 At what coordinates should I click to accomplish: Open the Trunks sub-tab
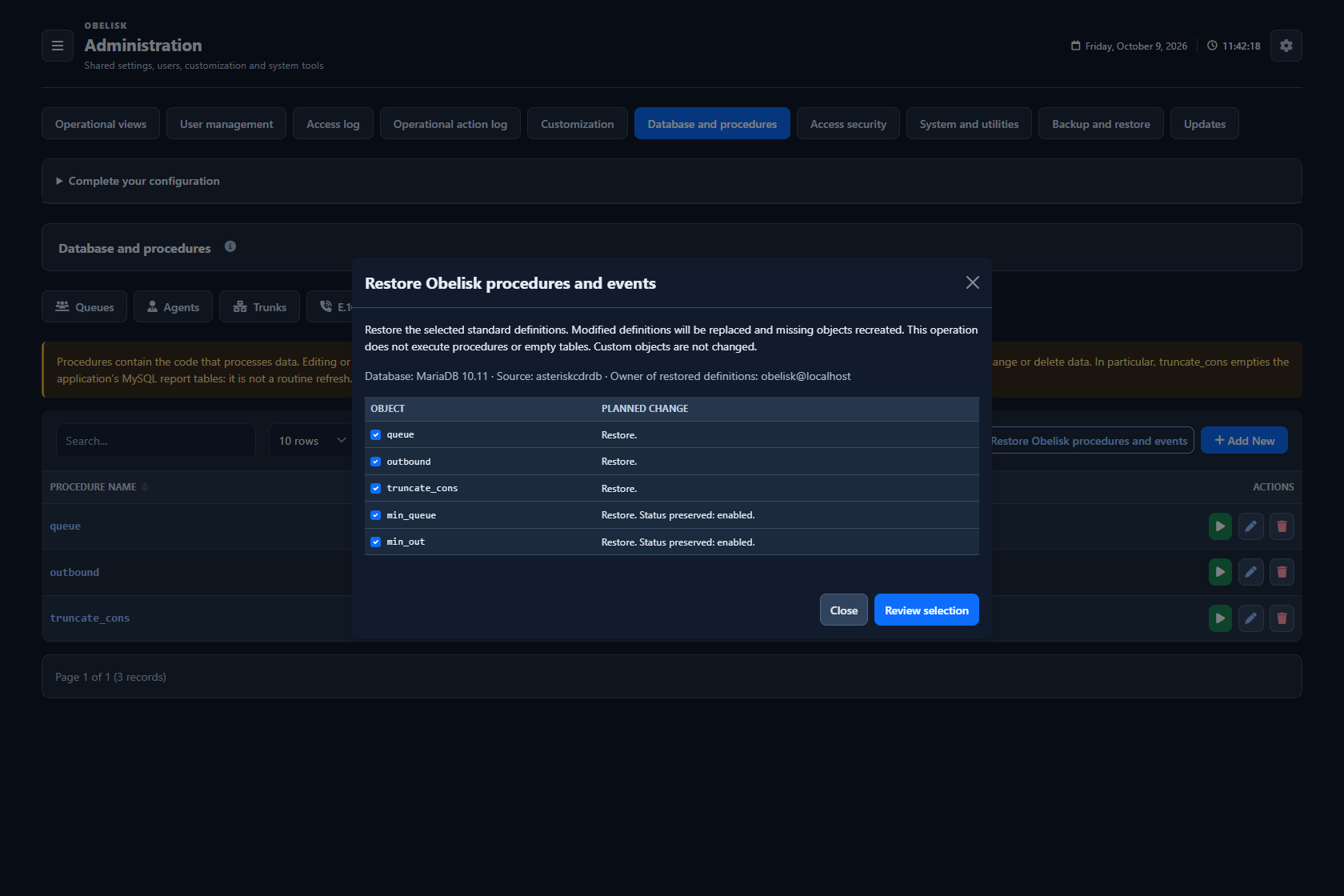tap(259, 306)
